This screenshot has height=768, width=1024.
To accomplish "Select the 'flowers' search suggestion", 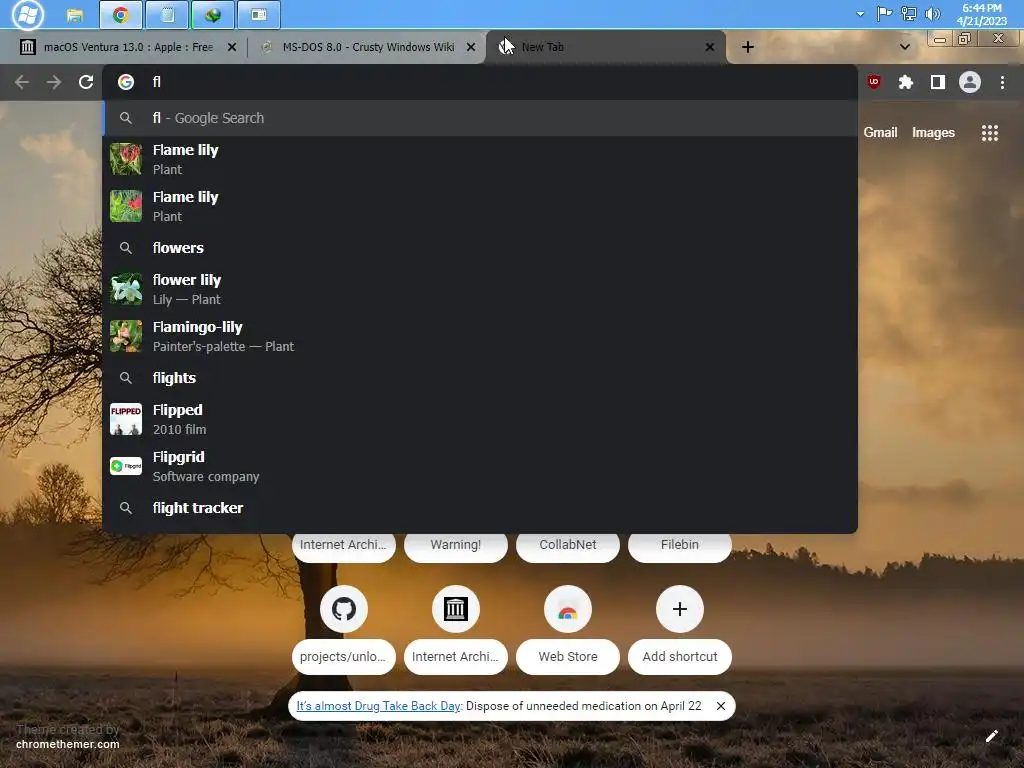I will click(480, 248).
